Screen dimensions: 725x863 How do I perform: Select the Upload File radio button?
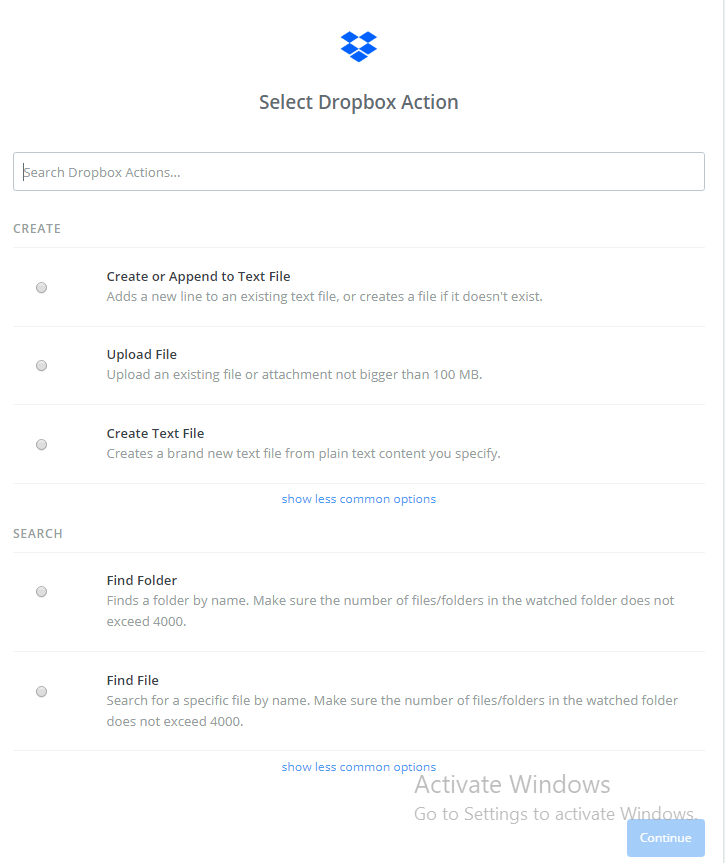pyautogui.click(x=41, y=365)
